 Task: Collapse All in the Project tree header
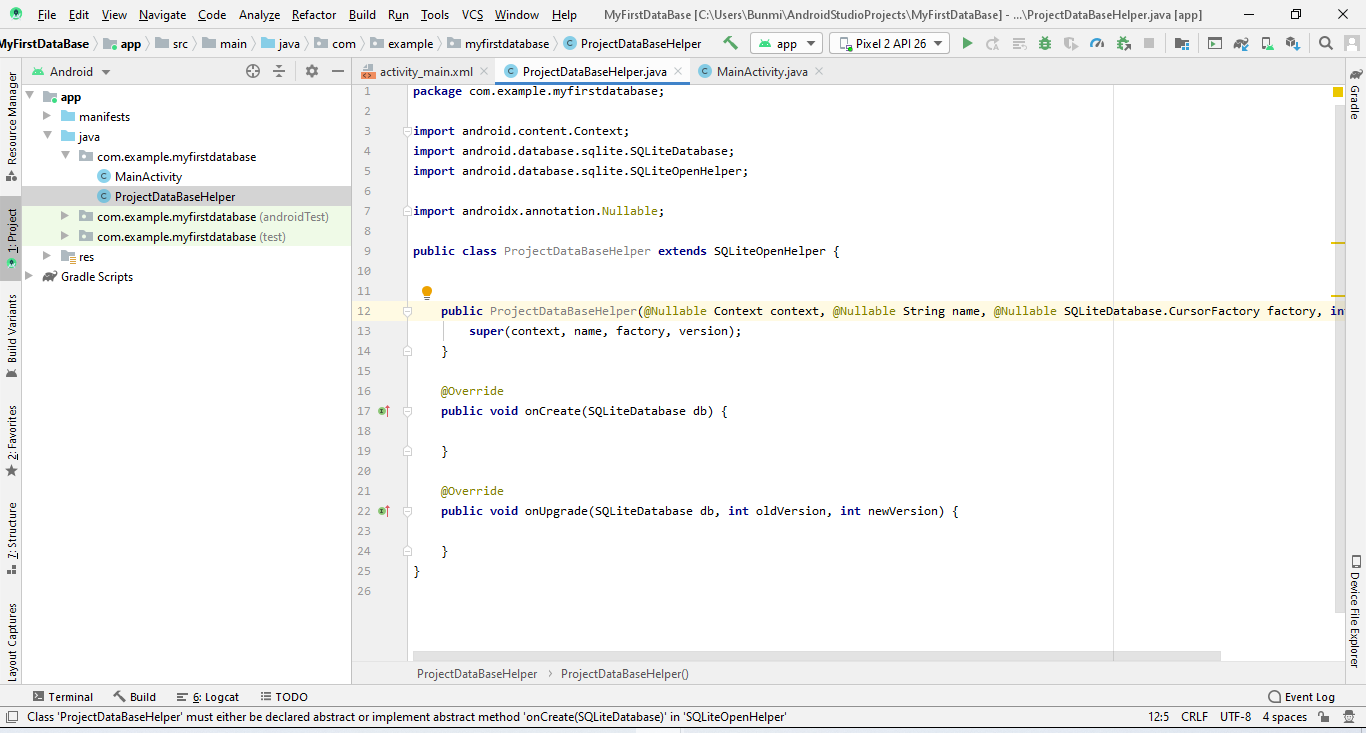click(x=278, y=71)
